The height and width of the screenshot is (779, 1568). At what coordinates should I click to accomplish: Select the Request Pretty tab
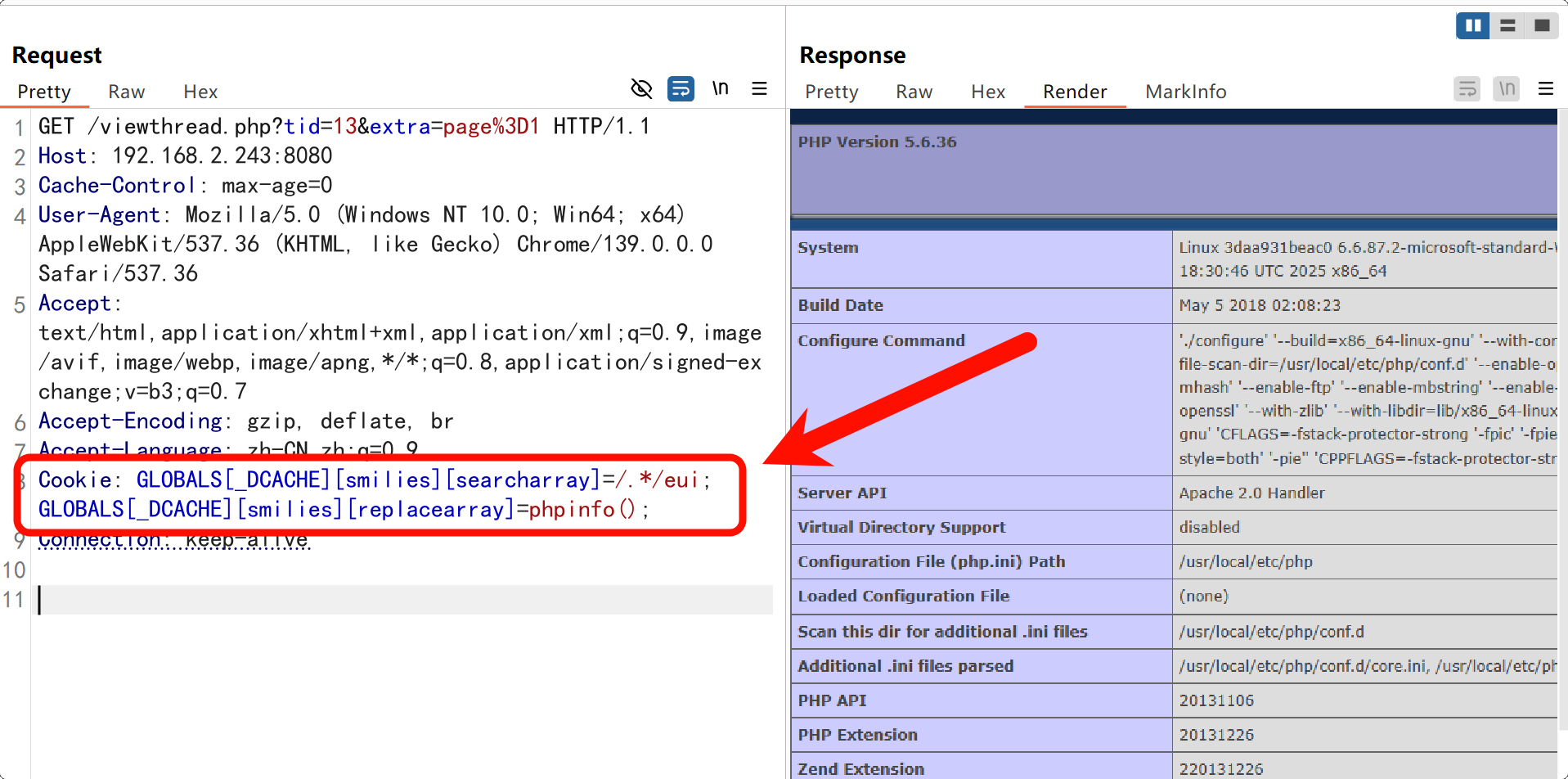point(44,92)
